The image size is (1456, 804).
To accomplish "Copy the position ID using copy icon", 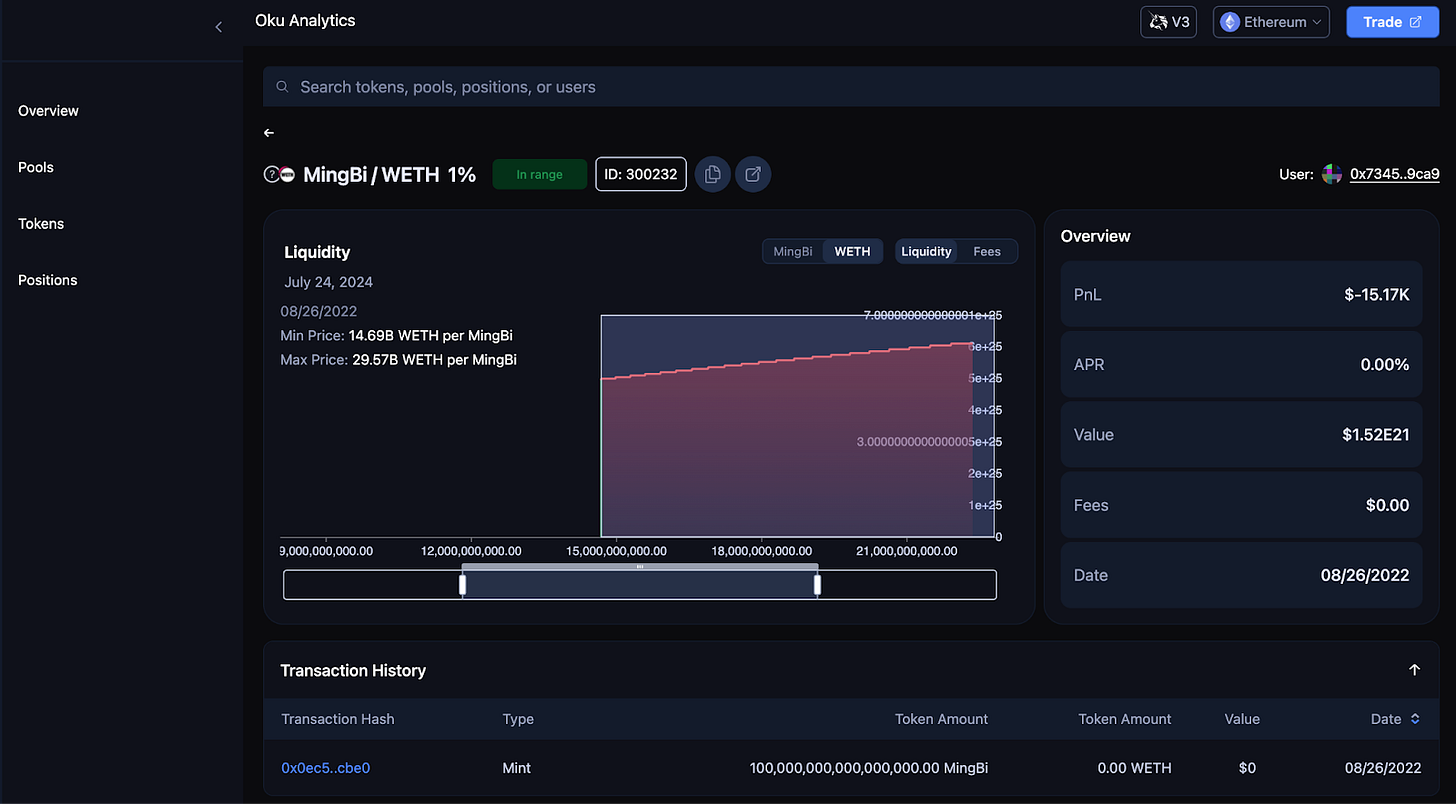I will click(712, 174).
